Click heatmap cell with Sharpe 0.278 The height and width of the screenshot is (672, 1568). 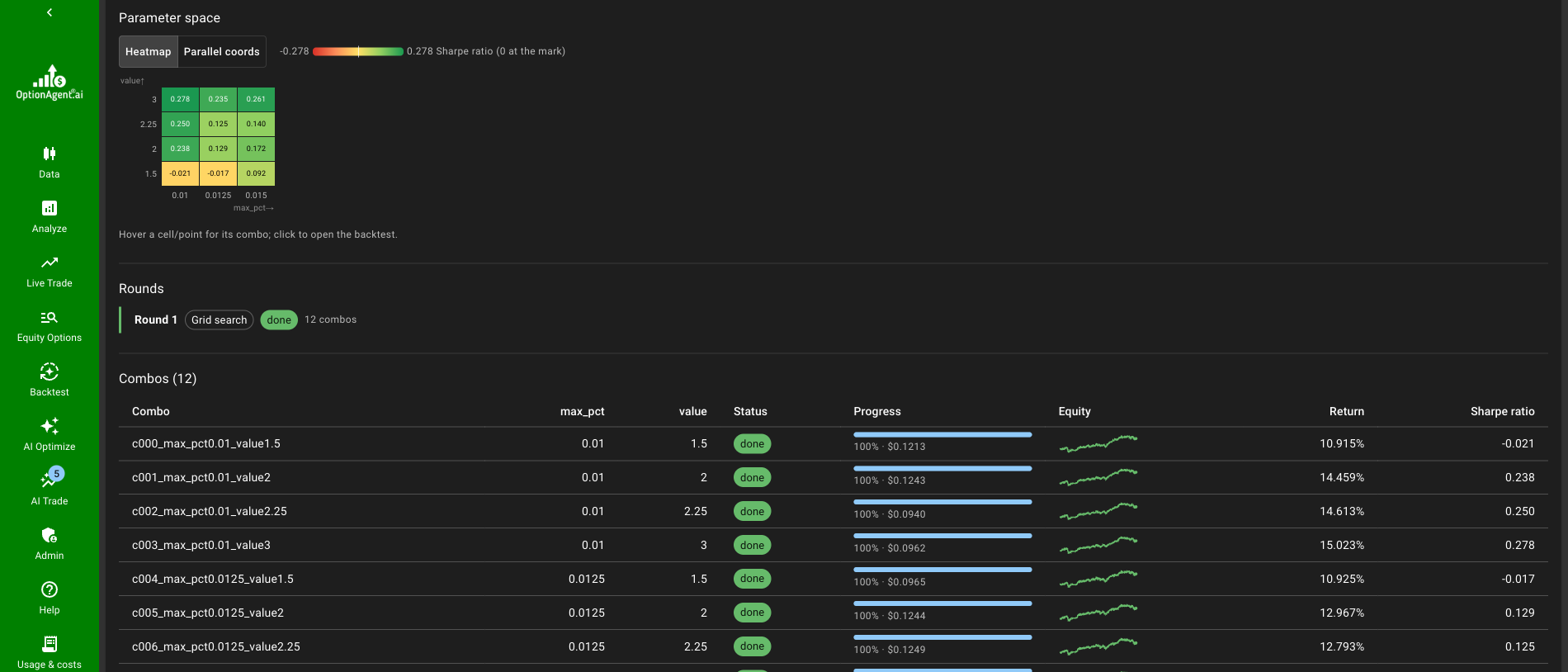(180, 99)
